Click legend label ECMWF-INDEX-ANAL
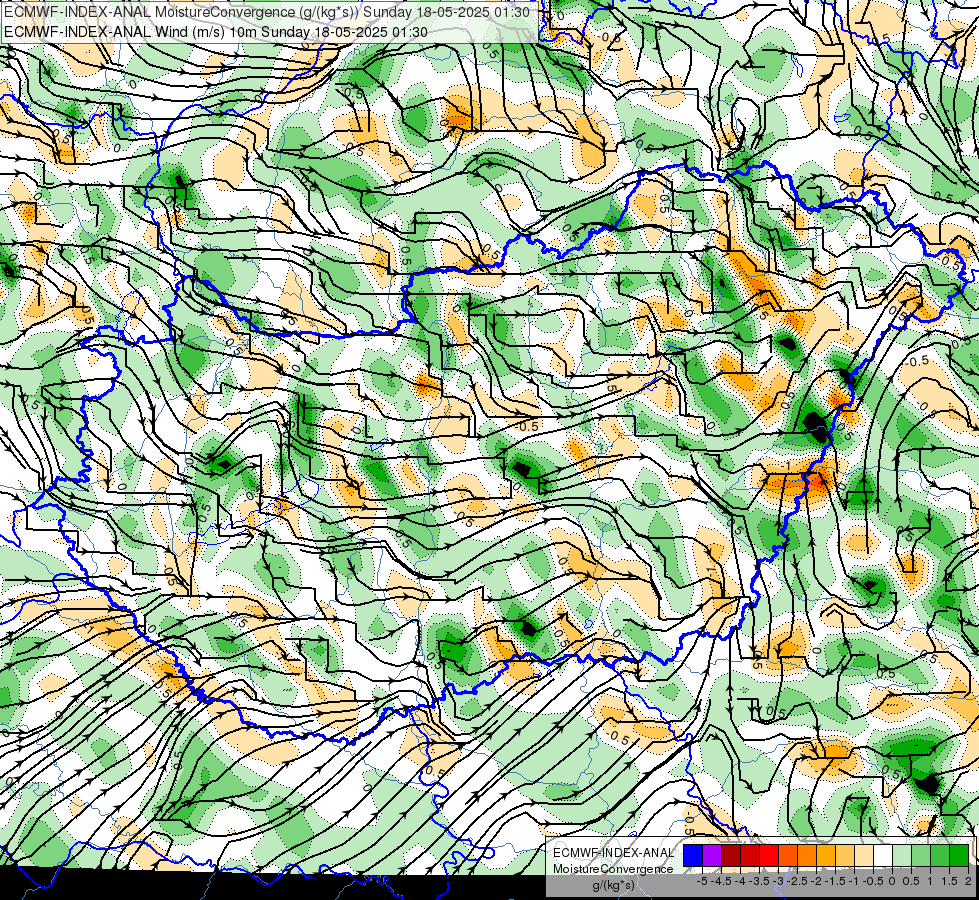This screenshot has height=900, width=979. pos(613,853)
